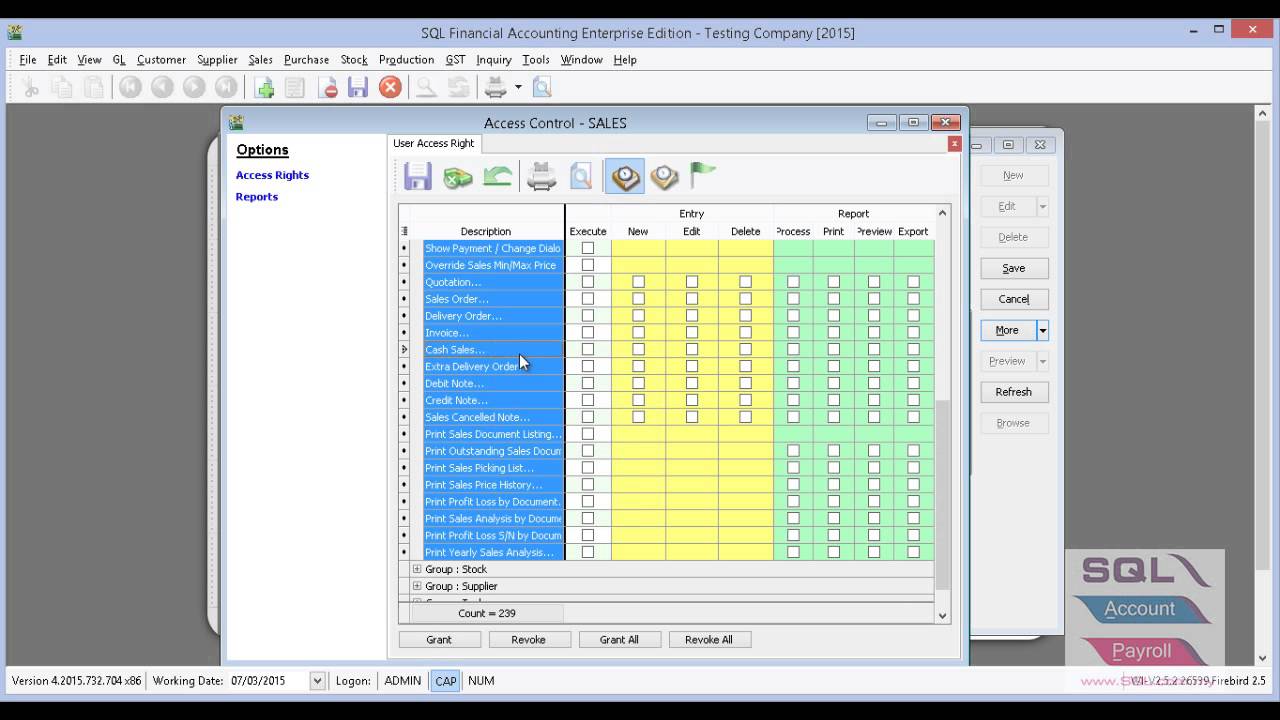The image size is (1280, 720).
Task: Expand the Group : Stock node
Action: [417, 569]
